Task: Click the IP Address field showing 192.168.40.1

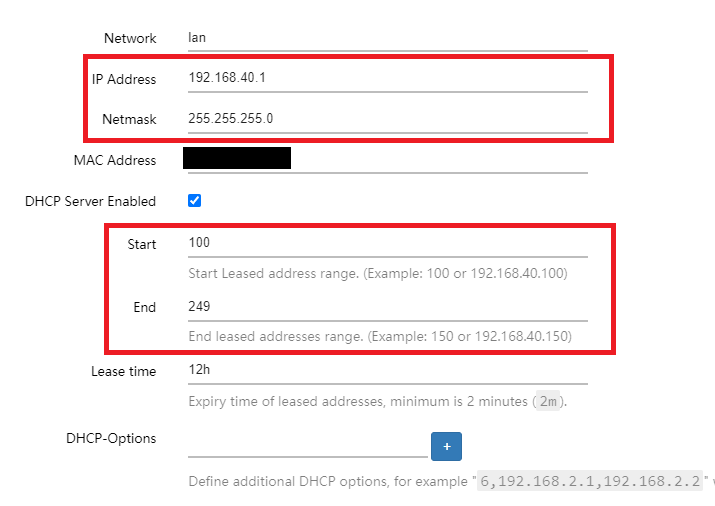Action: point(386,78)
